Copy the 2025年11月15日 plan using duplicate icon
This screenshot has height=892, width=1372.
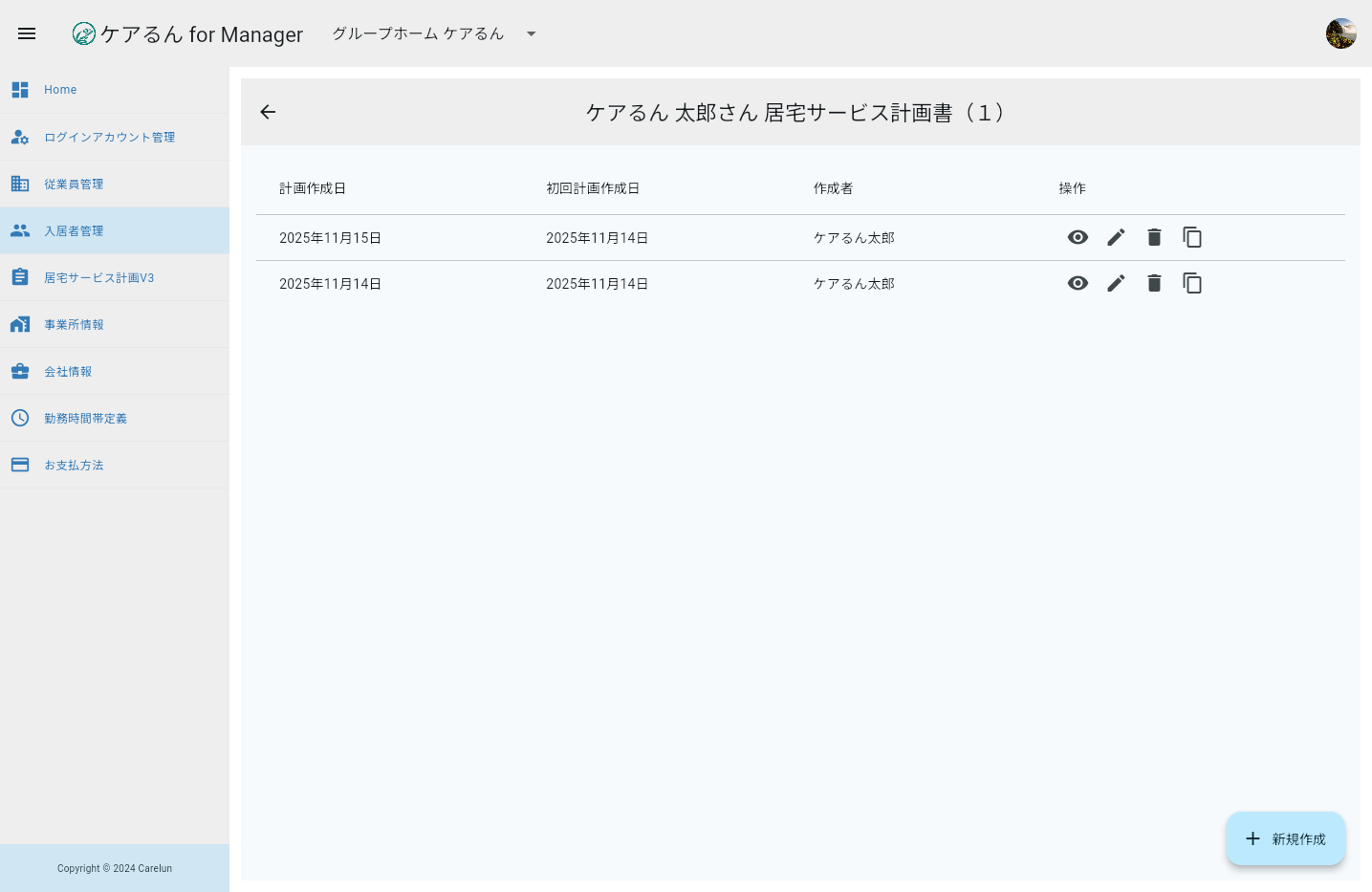[x=1192, y=237]
